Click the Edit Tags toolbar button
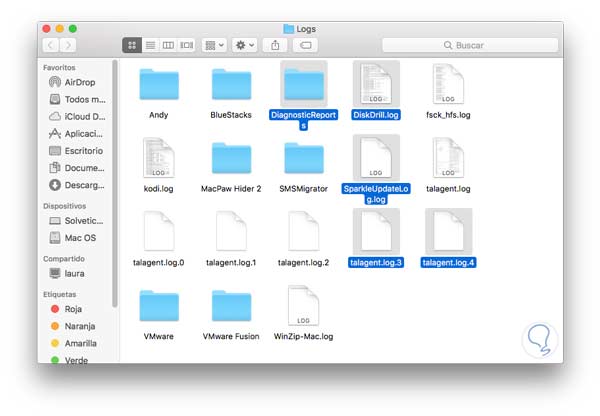The width and height of the screenshot is (600, 416). 305,45
